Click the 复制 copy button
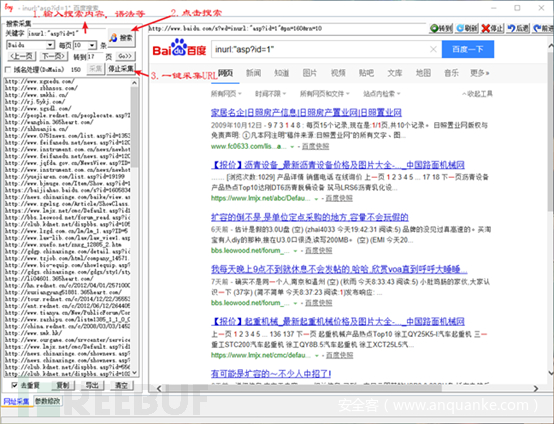The height and width of the screenshot is (424, 554). point(63,385)
